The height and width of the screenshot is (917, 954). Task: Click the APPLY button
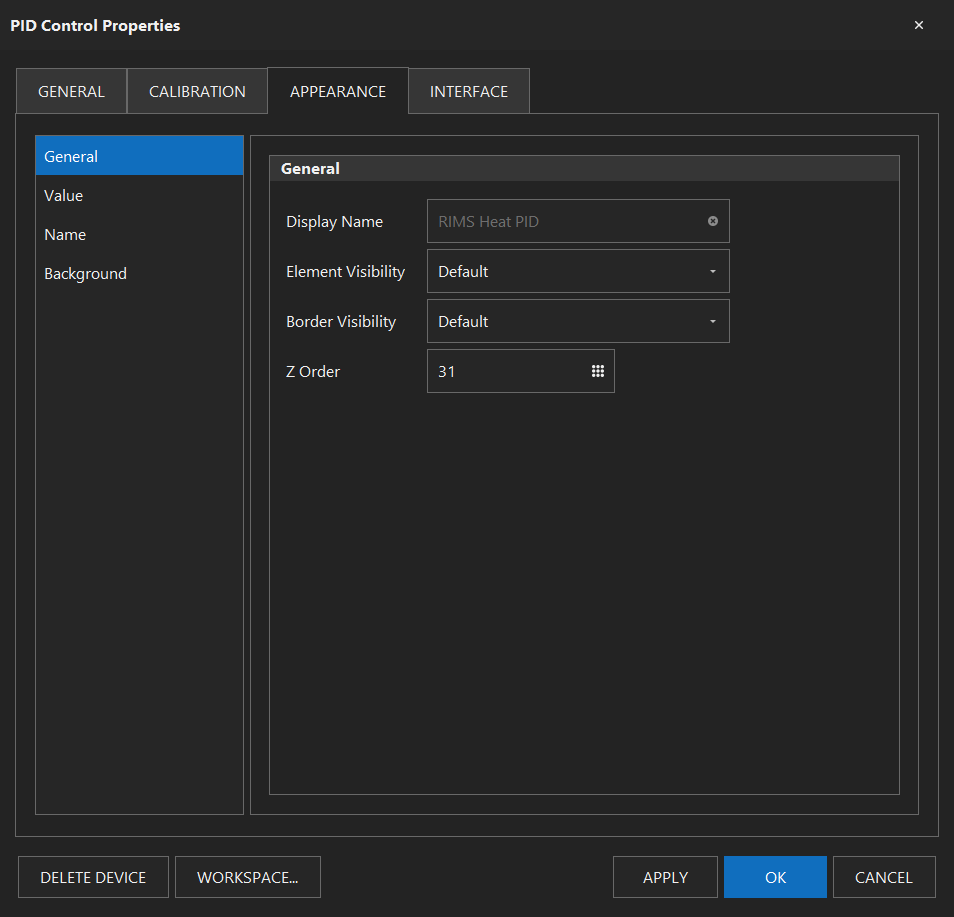[665, 877]
